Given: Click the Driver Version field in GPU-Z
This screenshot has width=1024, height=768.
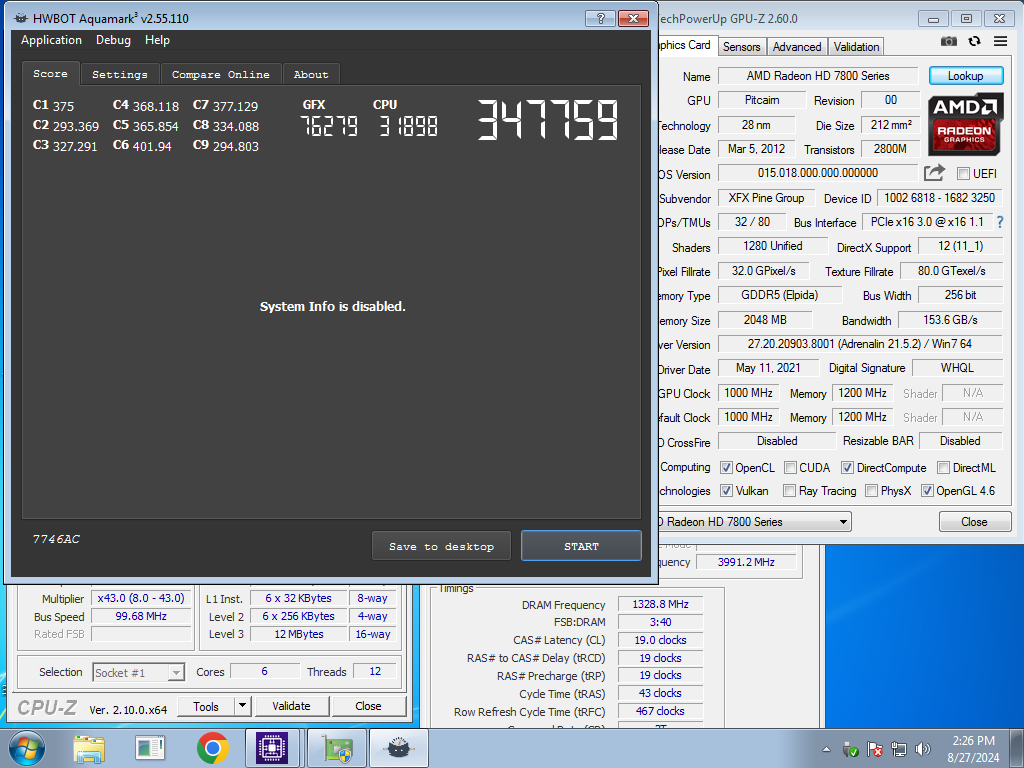Looking at the screenshot, I should pyautogui.click(x=859, y=344).
